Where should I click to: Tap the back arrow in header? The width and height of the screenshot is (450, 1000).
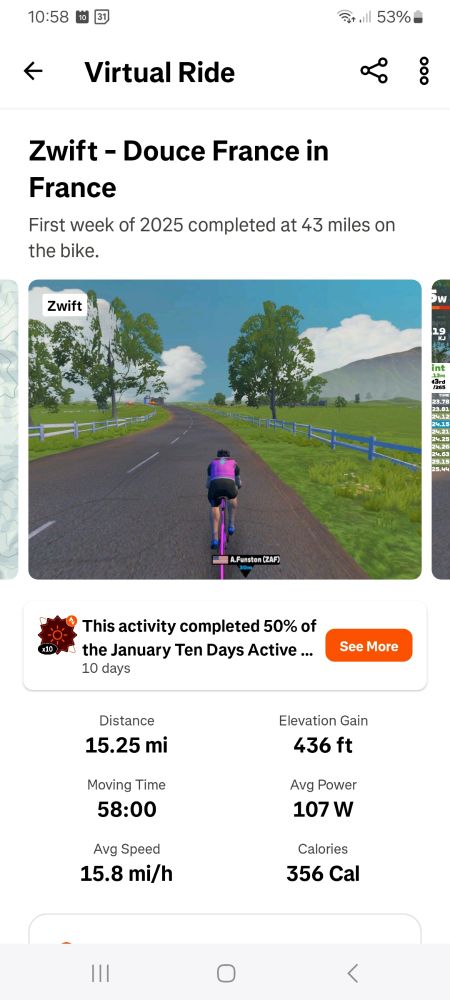click(x=33, y=71)
